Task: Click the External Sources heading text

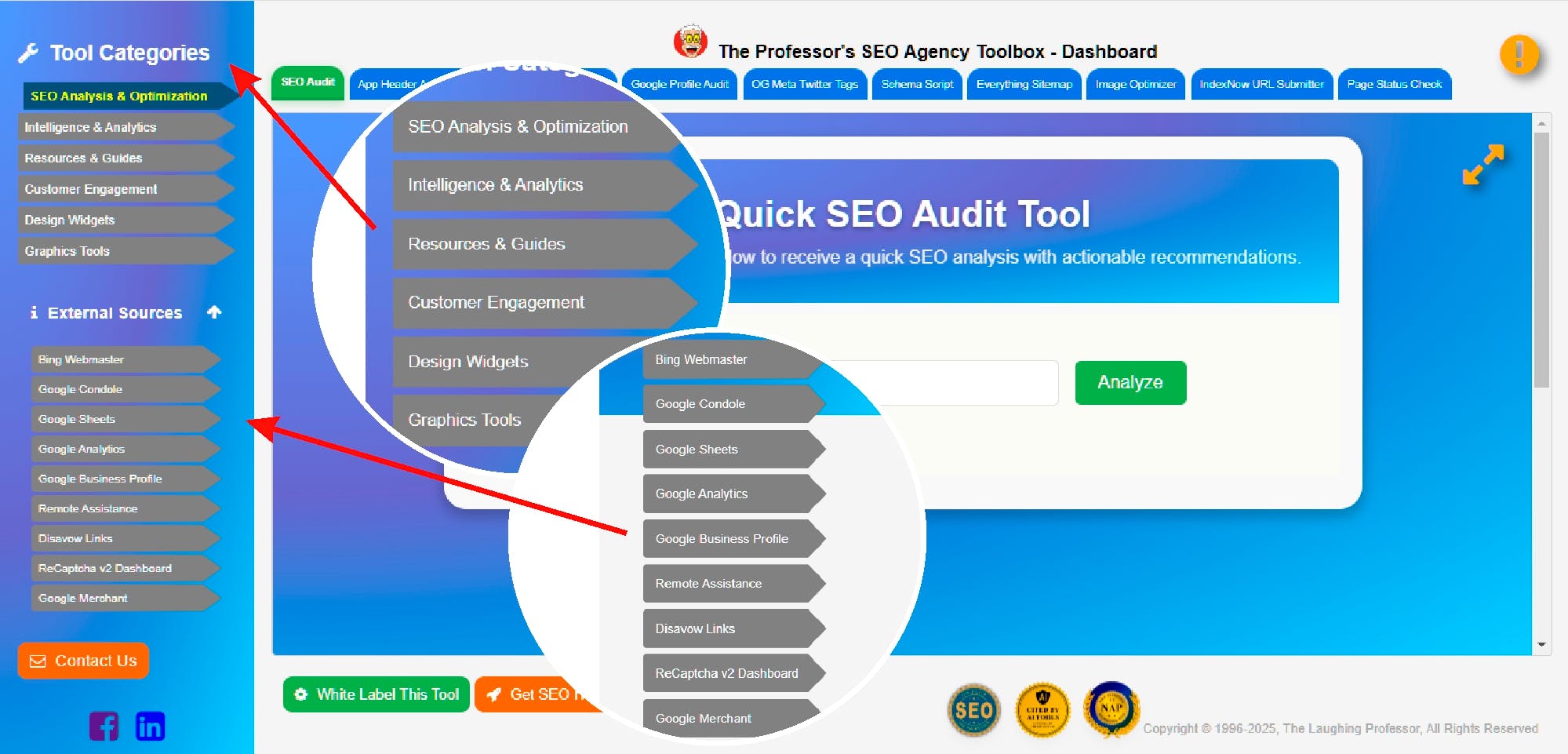Action: click(x=115, y=312)
